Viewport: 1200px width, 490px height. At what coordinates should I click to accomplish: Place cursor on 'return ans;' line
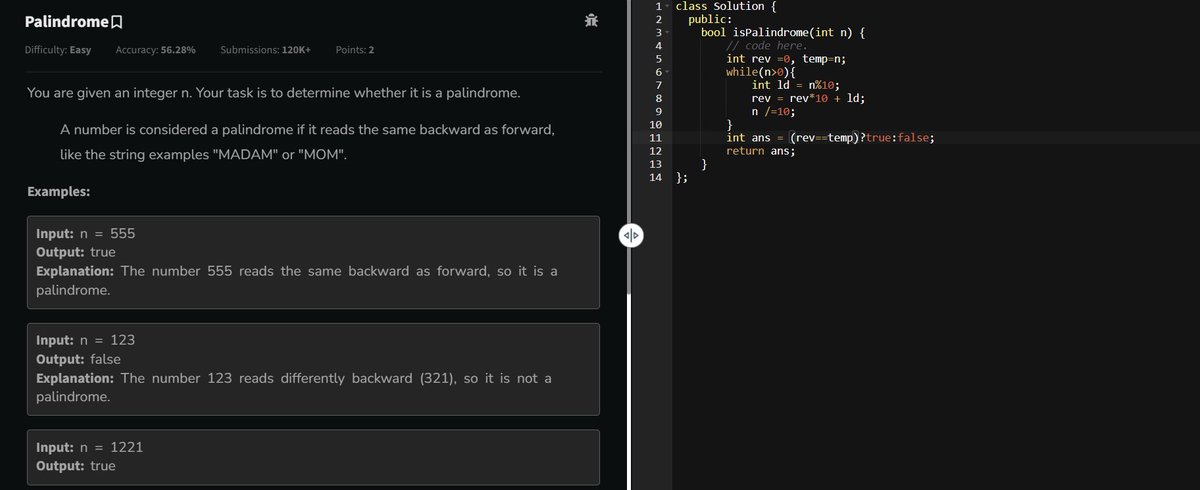pos(761,151)
